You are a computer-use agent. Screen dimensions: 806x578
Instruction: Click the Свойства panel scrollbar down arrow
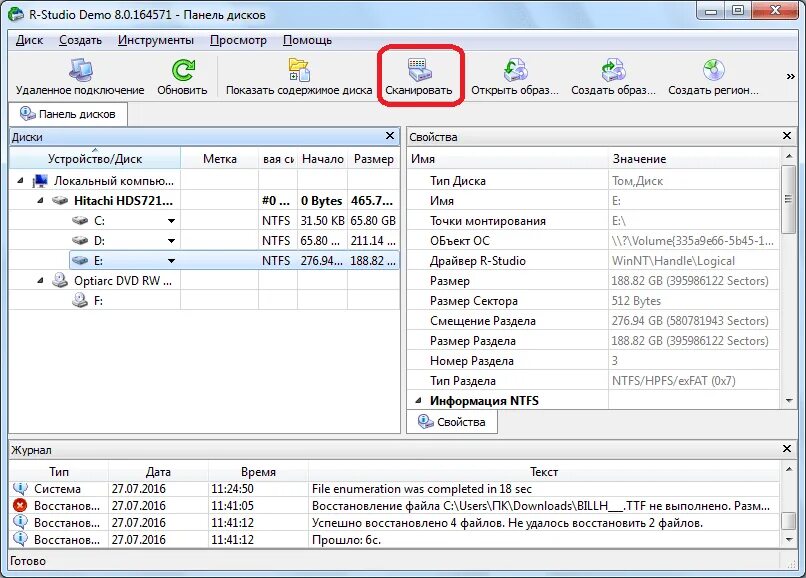click(788, 400)
